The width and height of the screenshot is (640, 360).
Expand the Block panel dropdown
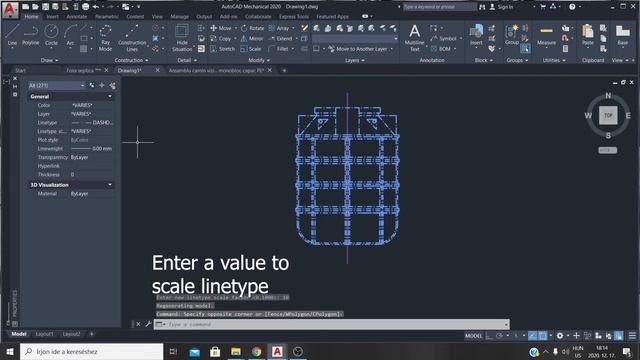pyautogui.click(x=484, y=60)
